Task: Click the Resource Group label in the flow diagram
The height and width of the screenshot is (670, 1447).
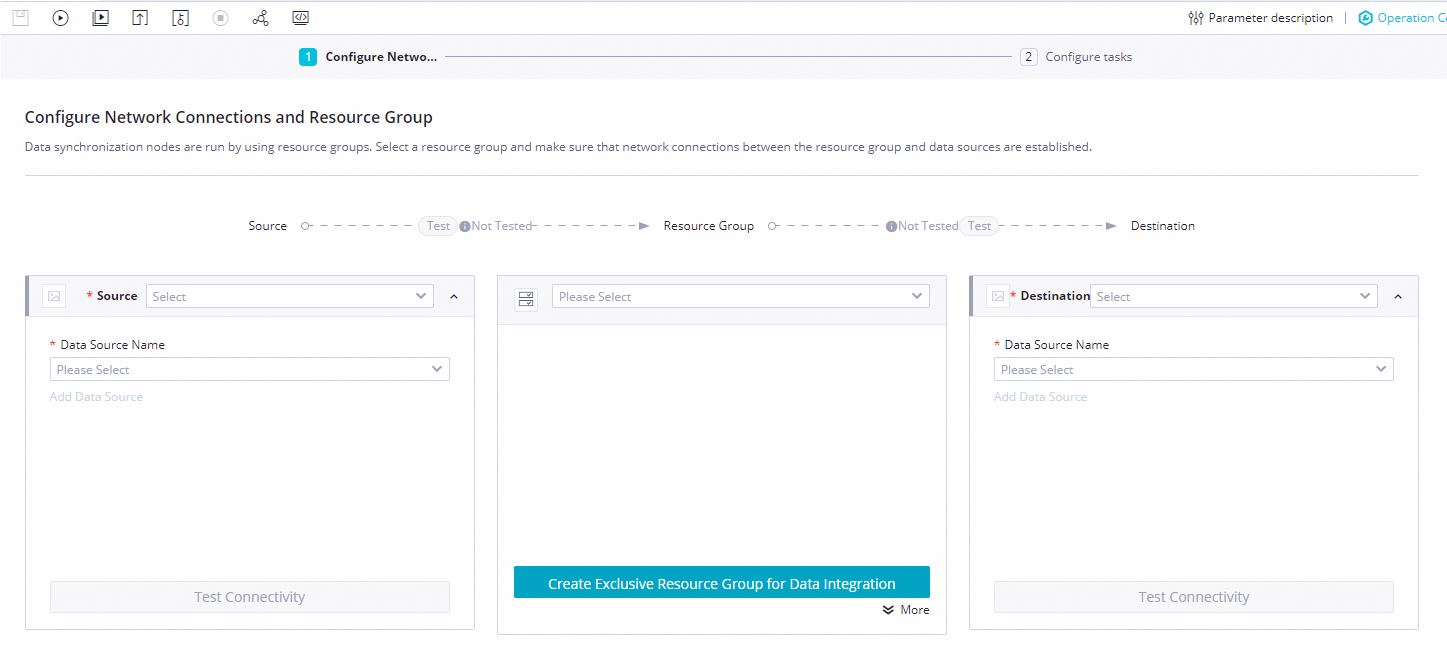Action: [x=709, y=226]
